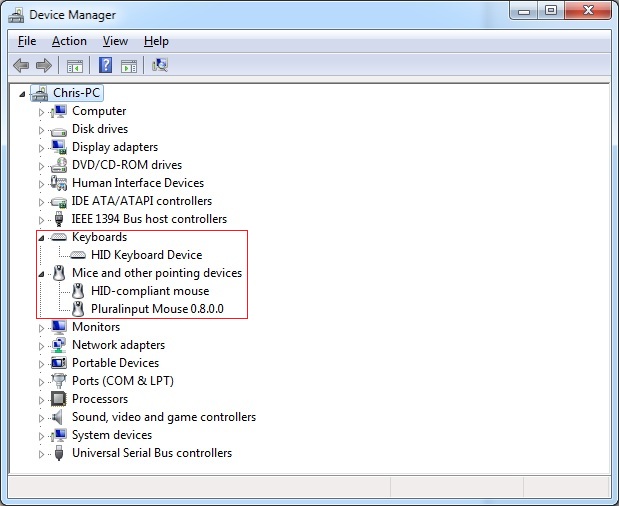Click the IEEE 1394 Bus host controllers icon
Screen dimensions: 619x506
59,219
